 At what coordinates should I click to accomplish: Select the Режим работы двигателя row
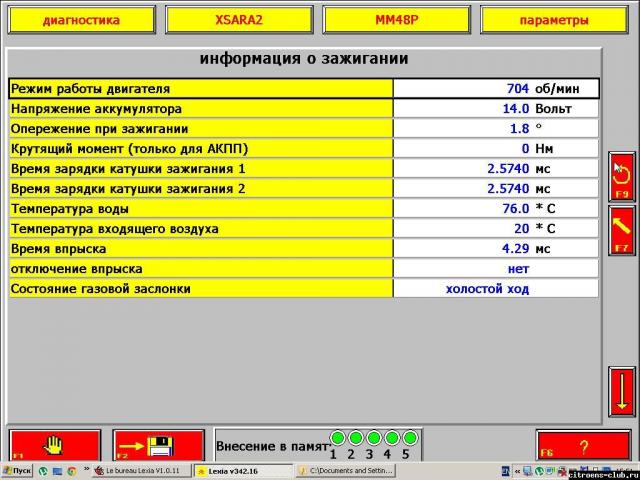pyautogui.click(x=304, y=89)
